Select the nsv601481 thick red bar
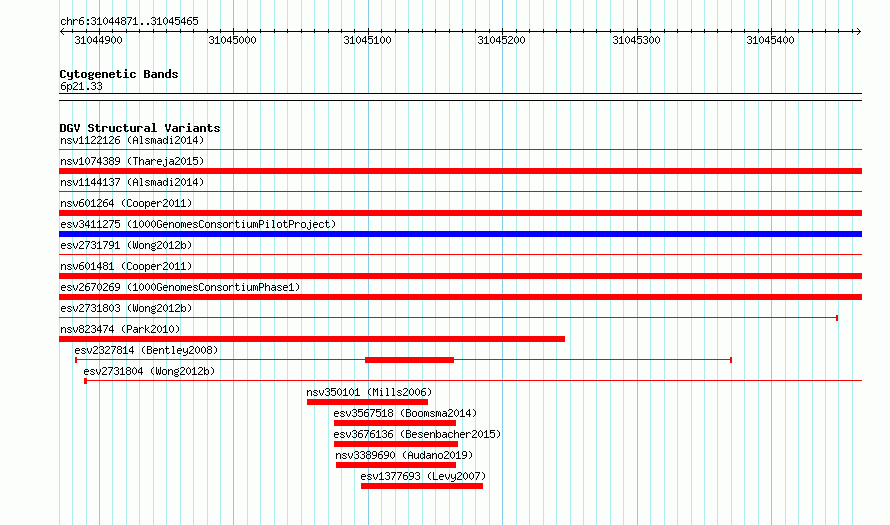The height and width of the screenshot is (525, 890). click(x=460, y=276)
